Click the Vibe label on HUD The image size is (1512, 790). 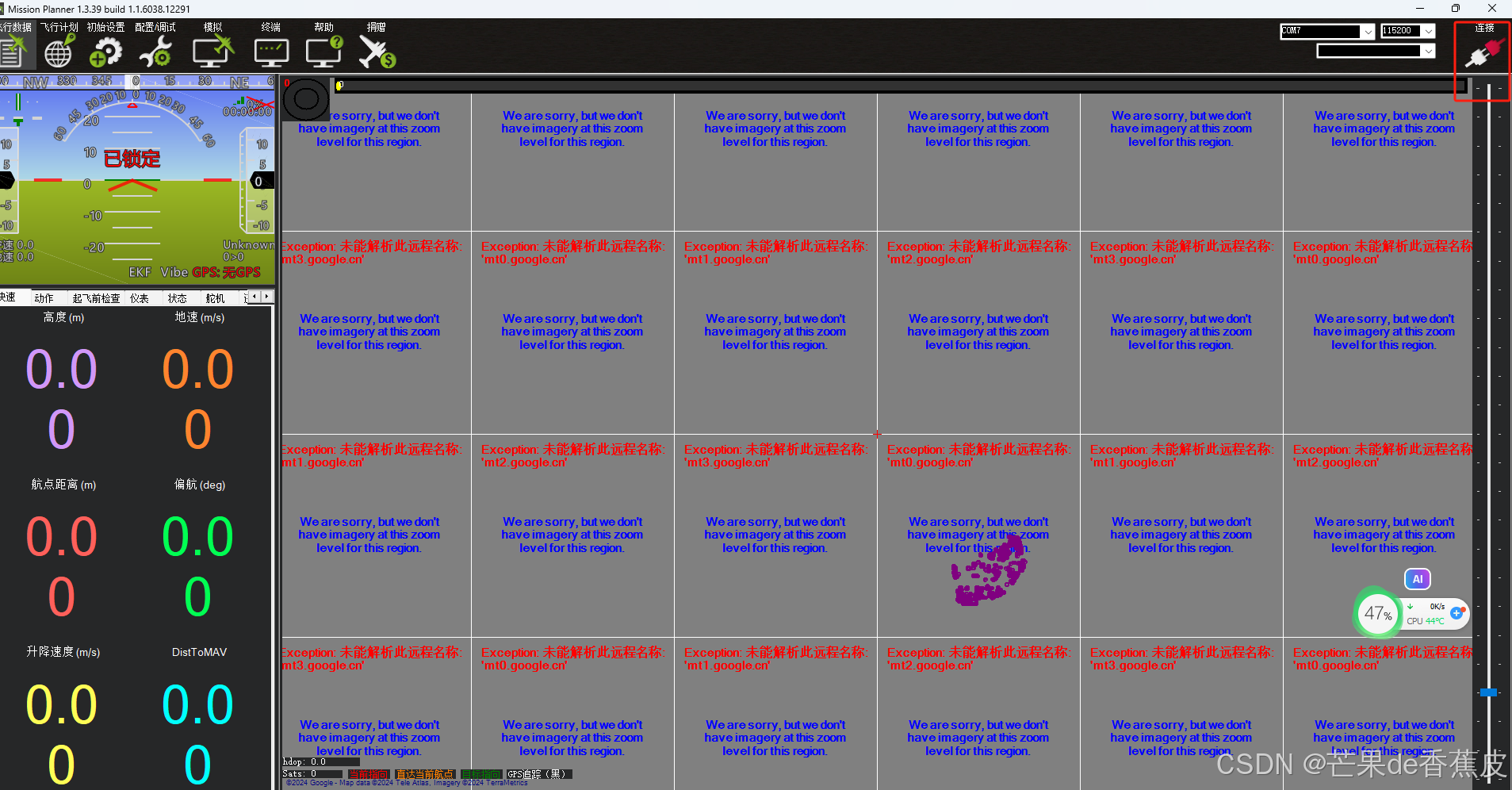pos(174,272)
